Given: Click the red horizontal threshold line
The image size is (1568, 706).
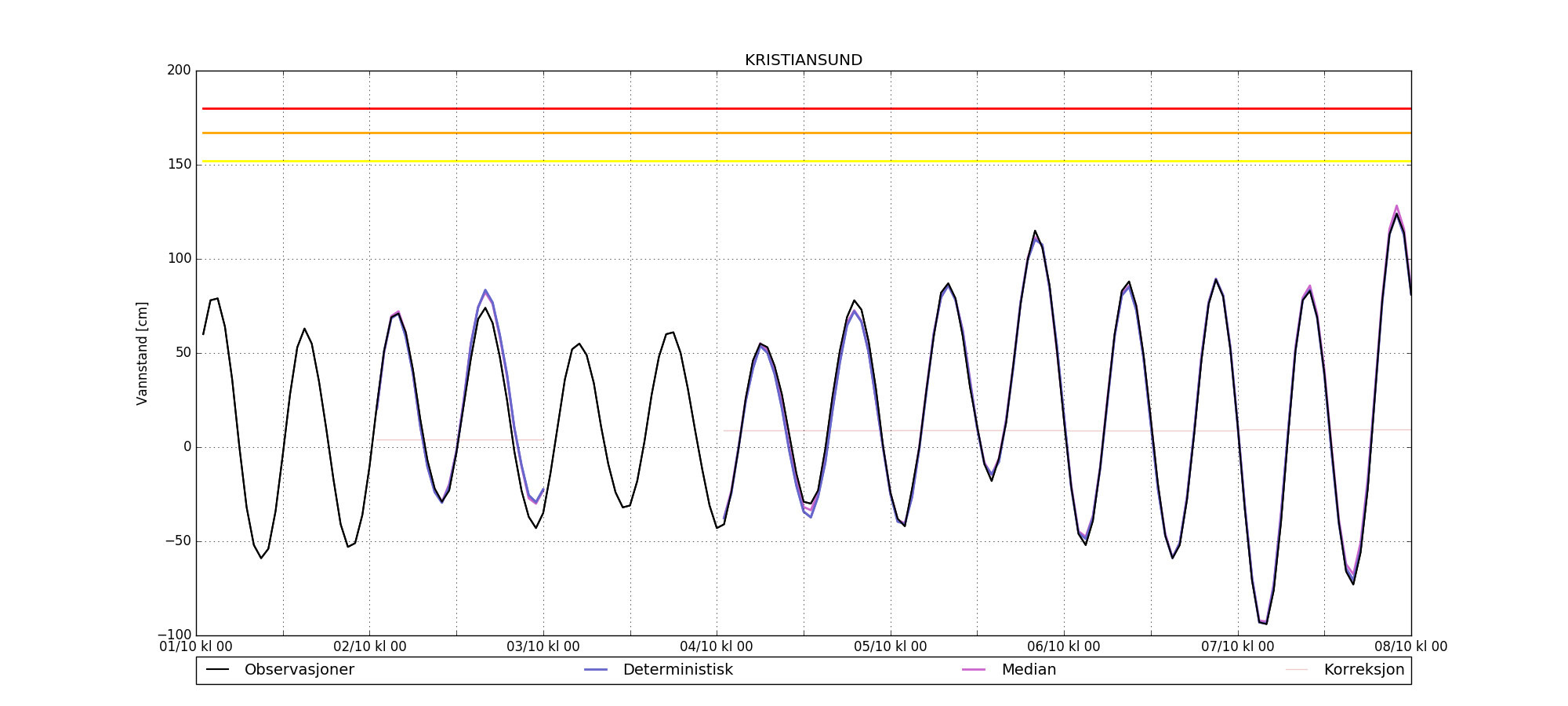Looking at the screenshot, I should 807,108.
